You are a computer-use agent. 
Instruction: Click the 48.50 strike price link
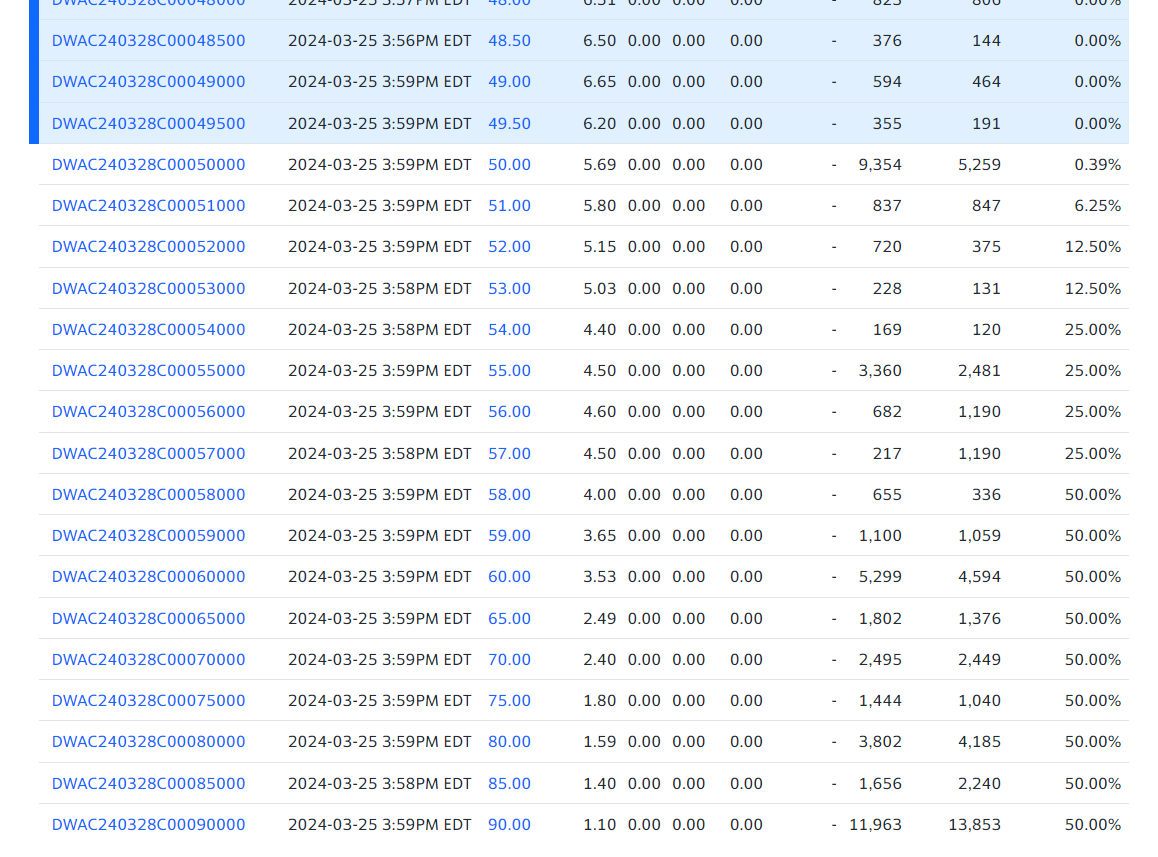[x=509, y=41]
